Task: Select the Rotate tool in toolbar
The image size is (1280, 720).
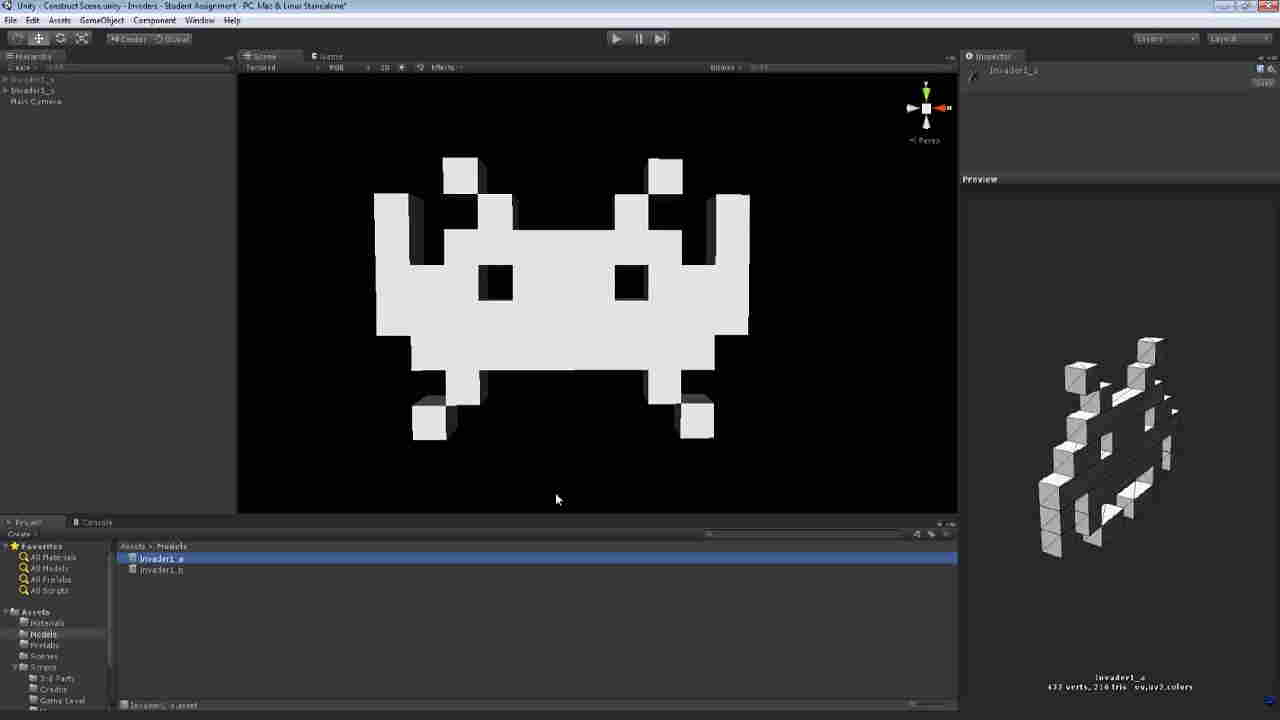Action: (x=61, y=38)
